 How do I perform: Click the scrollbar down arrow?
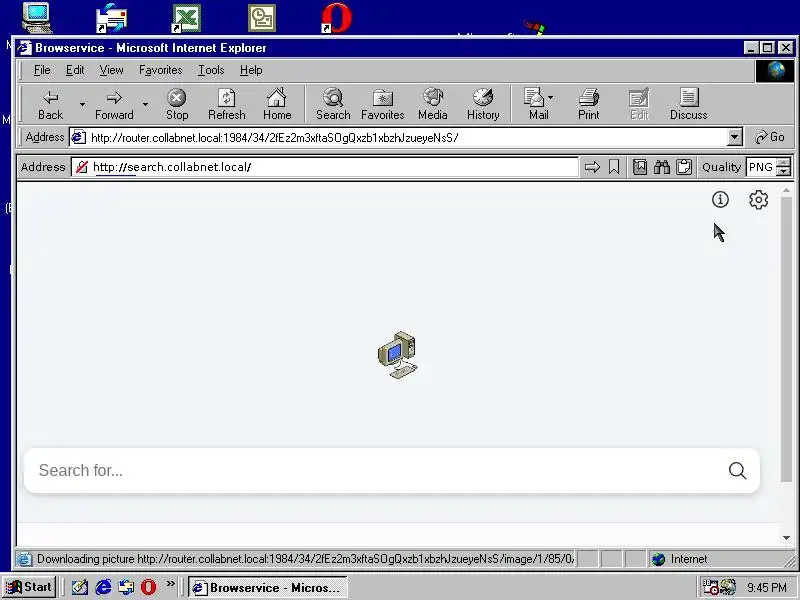coord(786,538)
